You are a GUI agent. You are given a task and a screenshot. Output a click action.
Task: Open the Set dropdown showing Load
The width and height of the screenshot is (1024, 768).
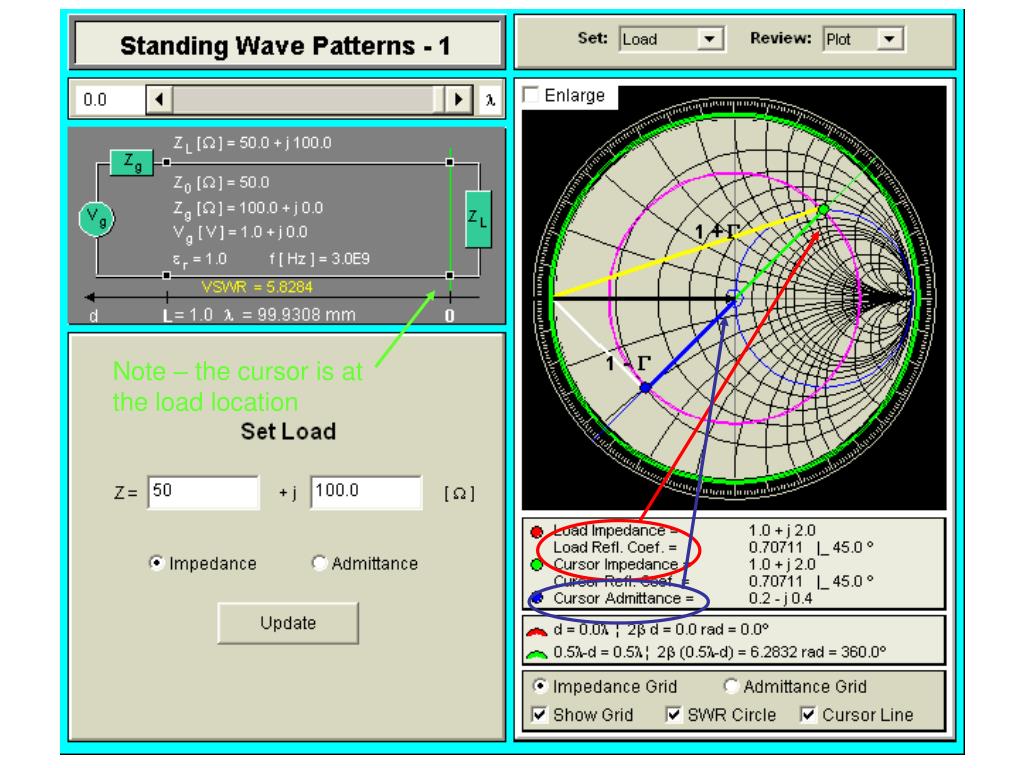click(672, 39)
